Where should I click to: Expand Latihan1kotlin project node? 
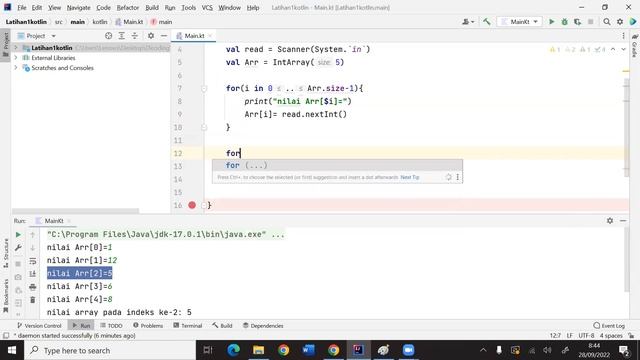coord(16,48)
